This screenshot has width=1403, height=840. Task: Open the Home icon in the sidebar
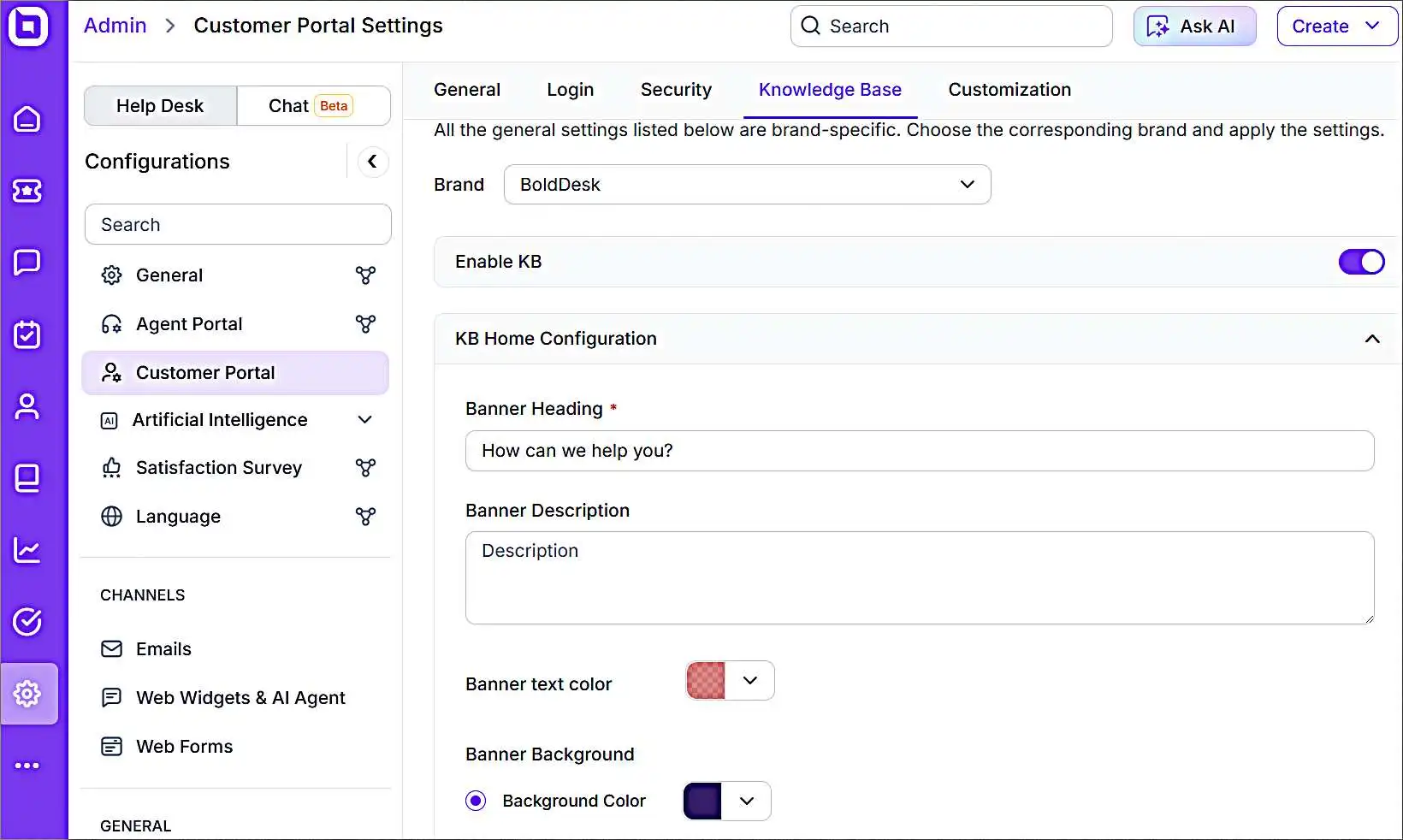tap(28, 120)
